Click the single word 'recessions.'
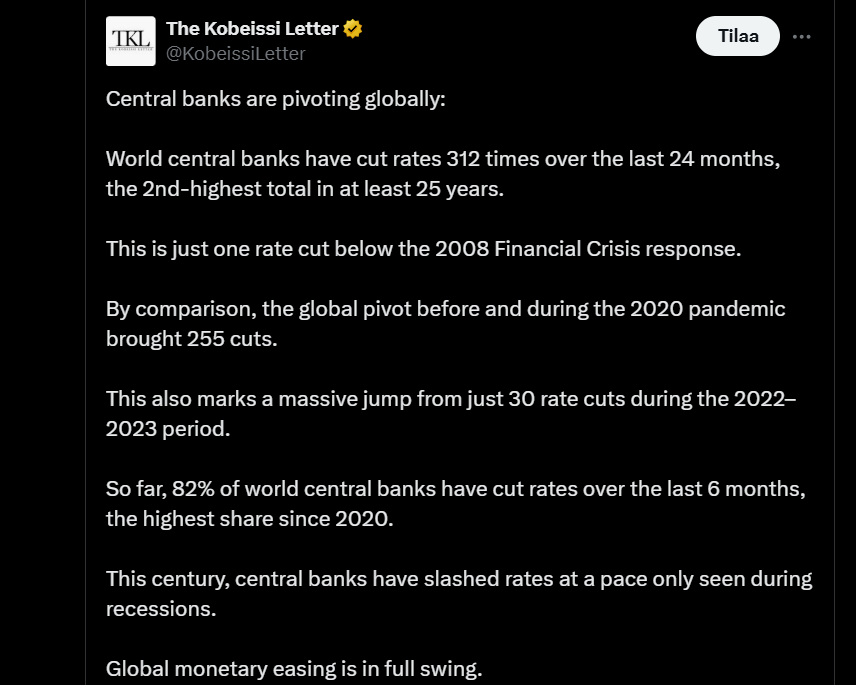This screenshot has width=856, height=685. (160, 608)
